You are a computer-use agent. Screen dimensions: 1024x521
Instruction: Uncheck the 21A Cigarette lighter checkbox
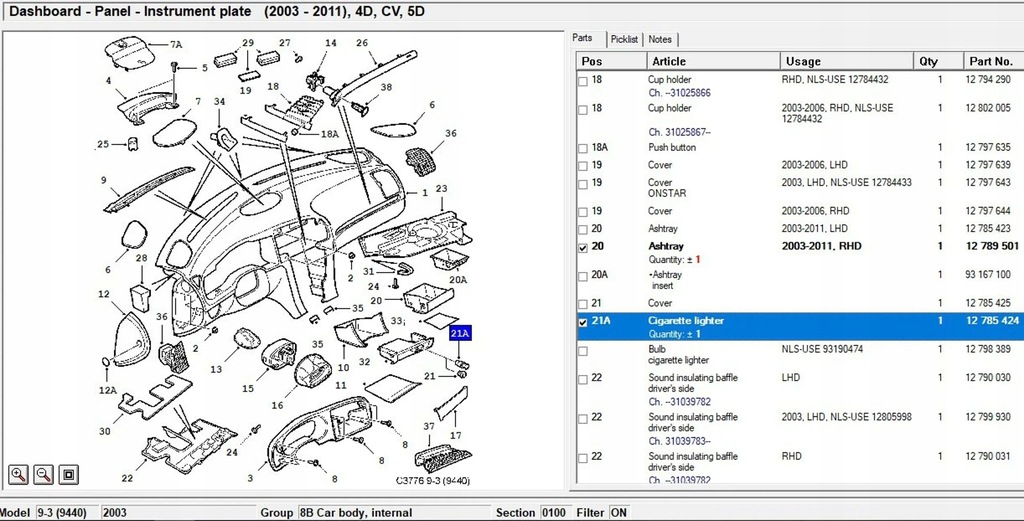pos(583,322)
